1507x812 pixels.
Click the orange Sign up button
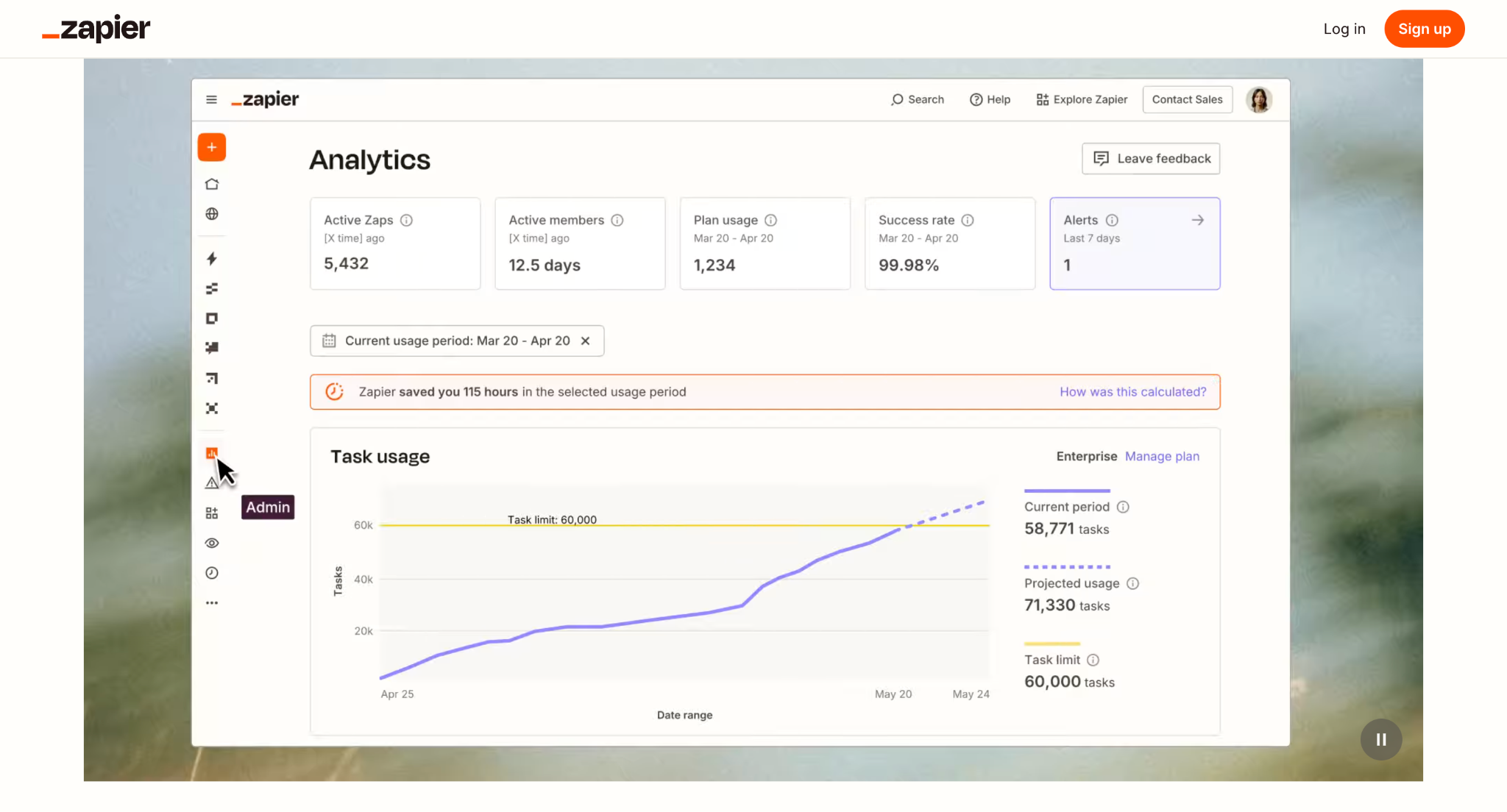(1424, 29)
